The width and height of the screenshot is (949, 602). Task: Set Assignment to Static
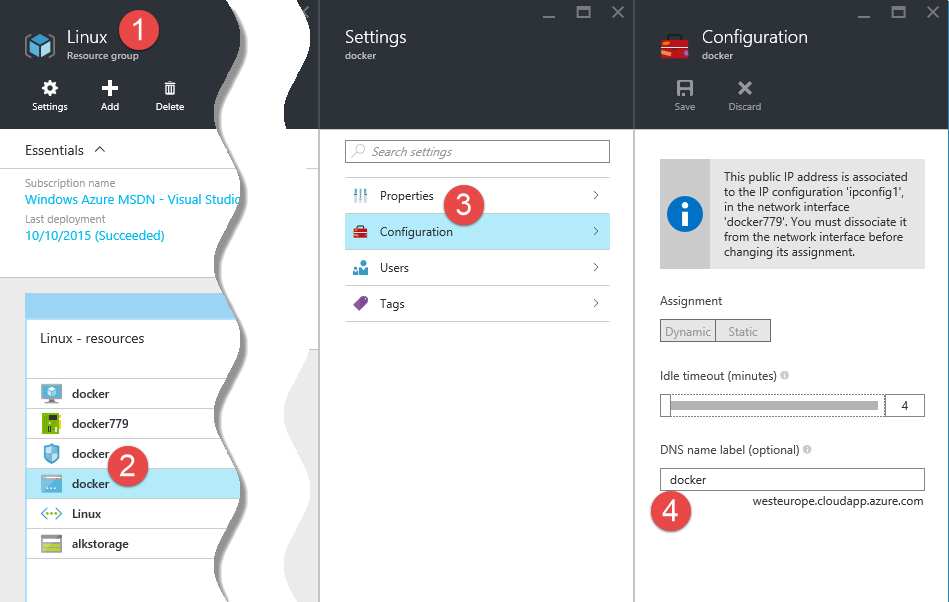743,332
